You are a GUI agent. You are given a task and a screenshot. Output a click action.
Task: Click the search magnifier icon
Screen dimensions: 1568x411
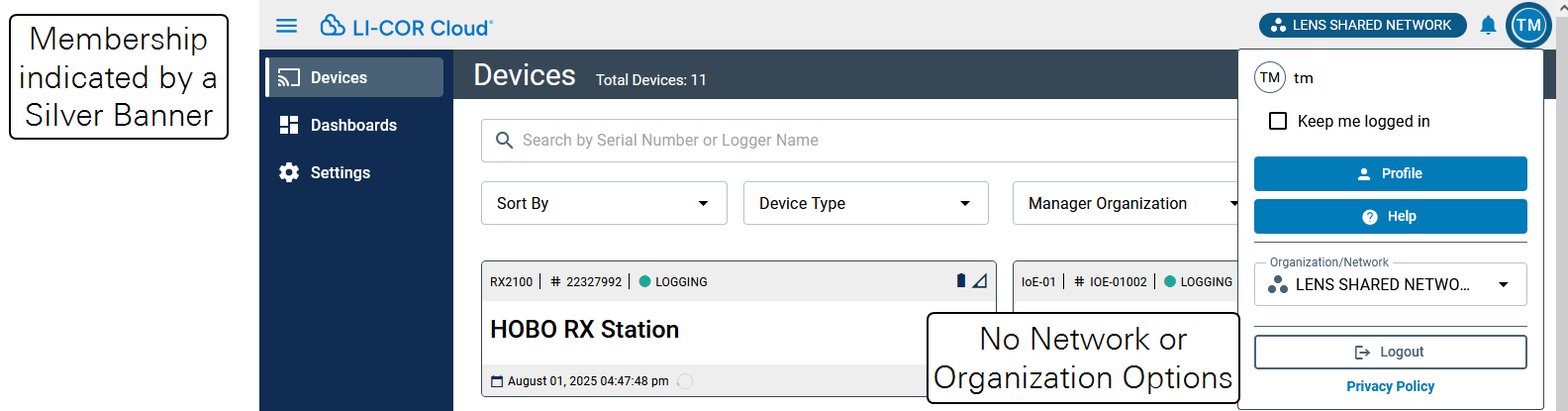(504, 141)
